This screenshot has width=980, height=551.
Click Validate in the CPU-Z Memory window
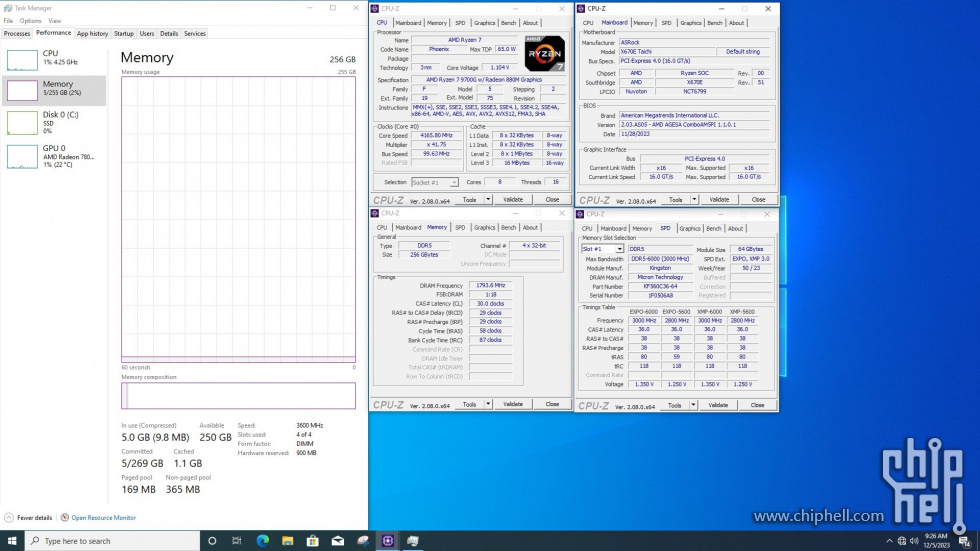[513, 404]
